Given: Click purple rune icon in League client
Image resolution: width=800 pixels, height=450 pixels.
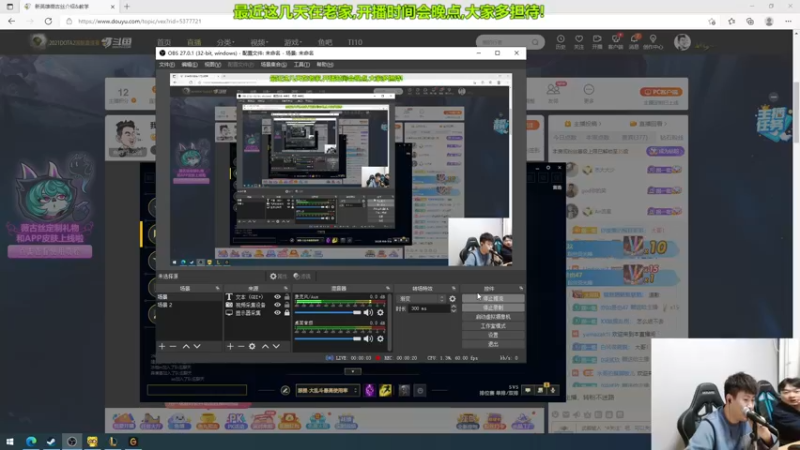Looking at the screenshot, I should click(x=370, y=390).
